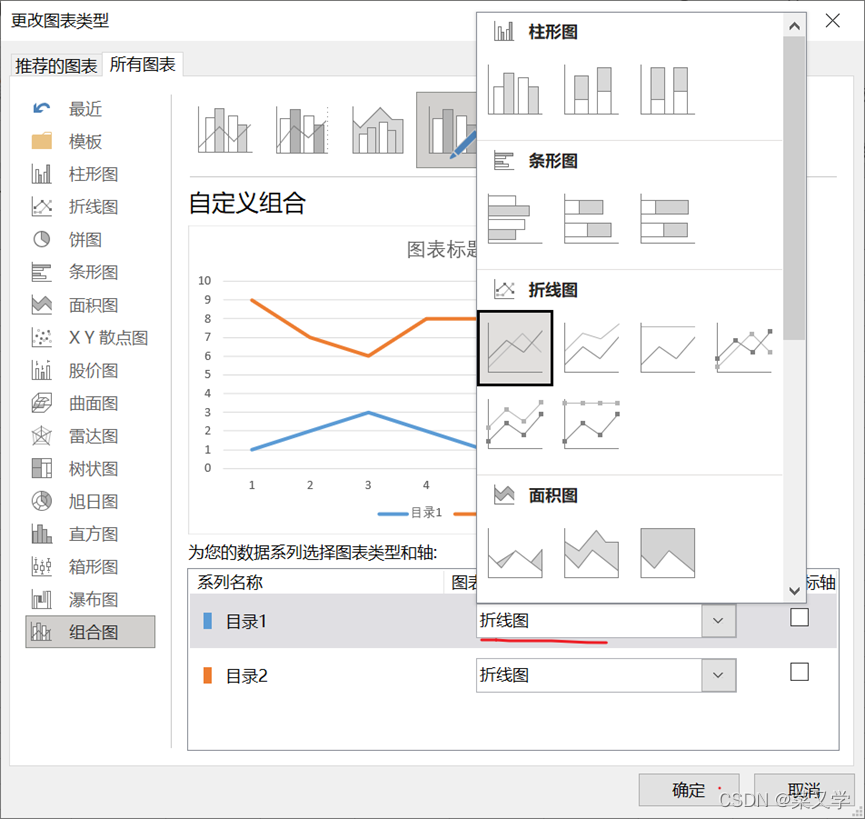Viewport: 865px width, 819px height.
Task: Select 100% stacked line with markers type
Action: 591,424
